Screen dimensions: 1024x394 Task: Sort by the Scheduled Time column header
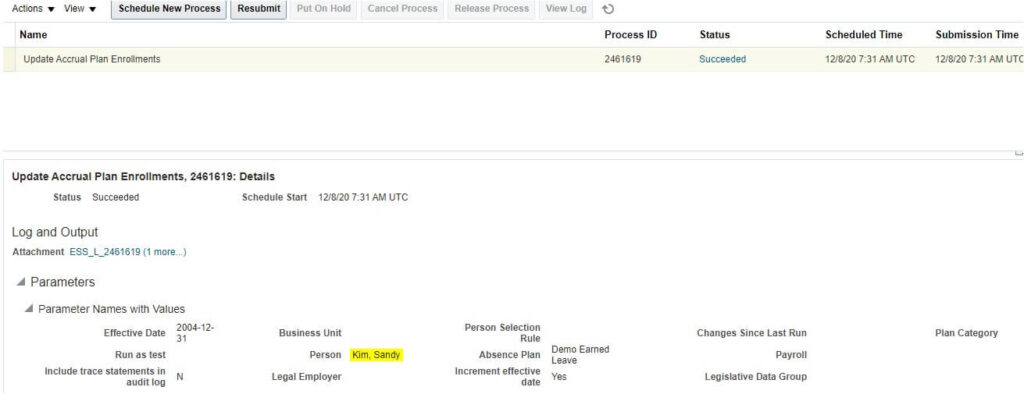point(863,35)
